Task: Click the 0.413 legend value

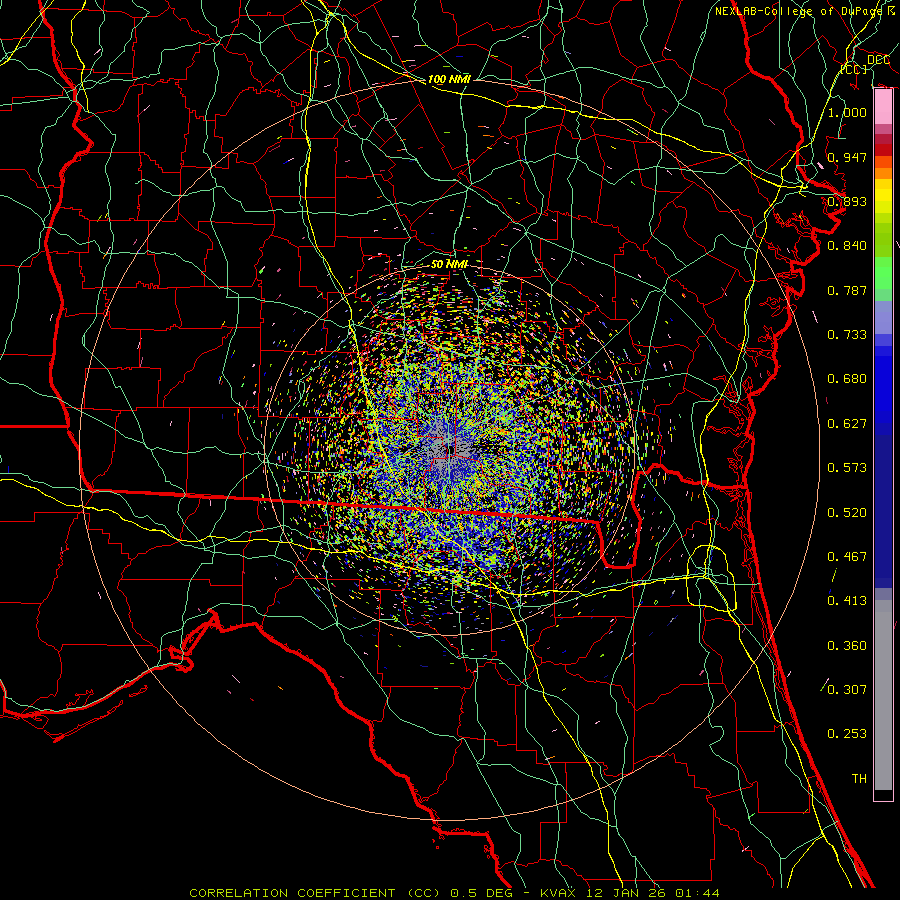Action: pos(847,601)
